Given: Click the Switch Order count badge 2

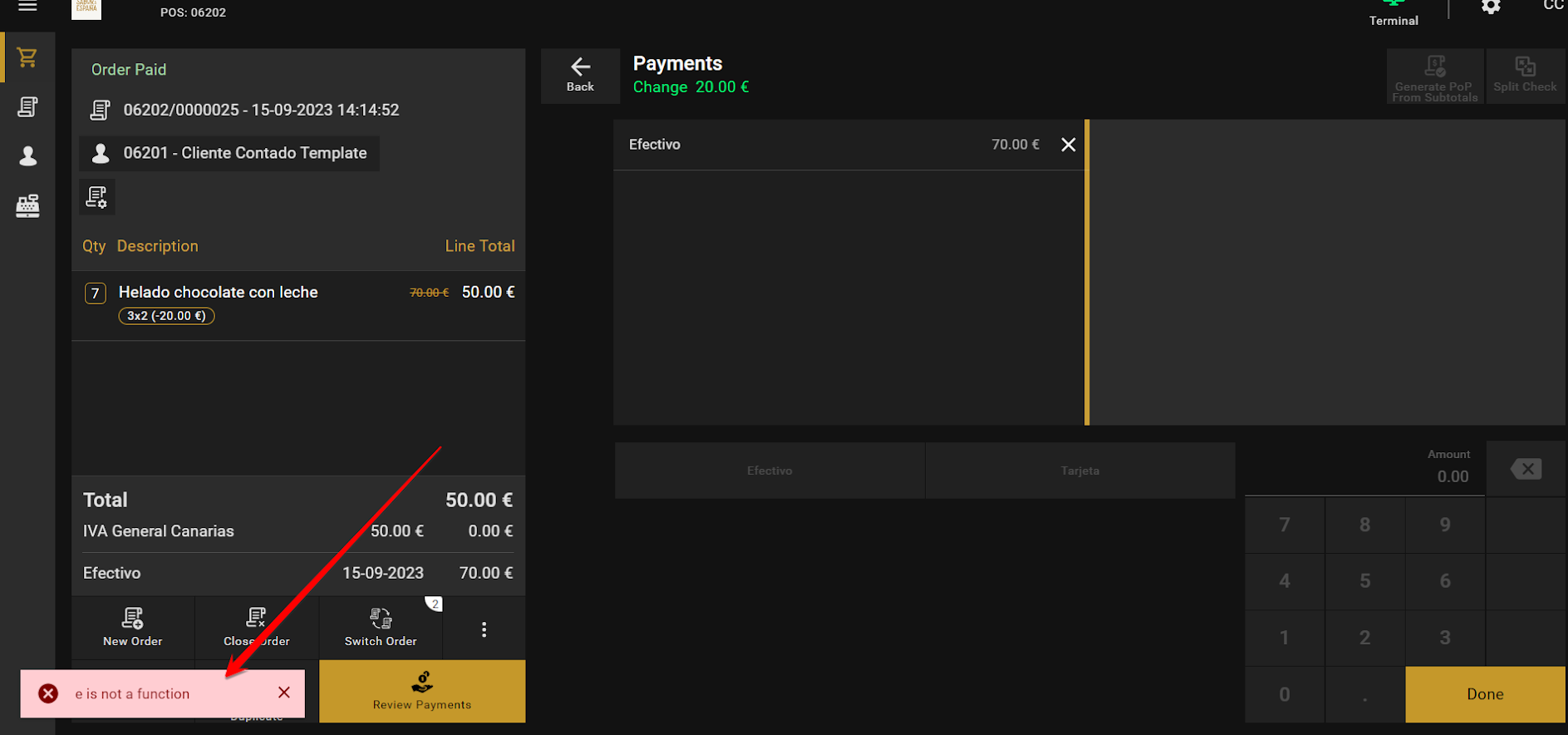Looking at the screenshot, I should coord(435,604).
